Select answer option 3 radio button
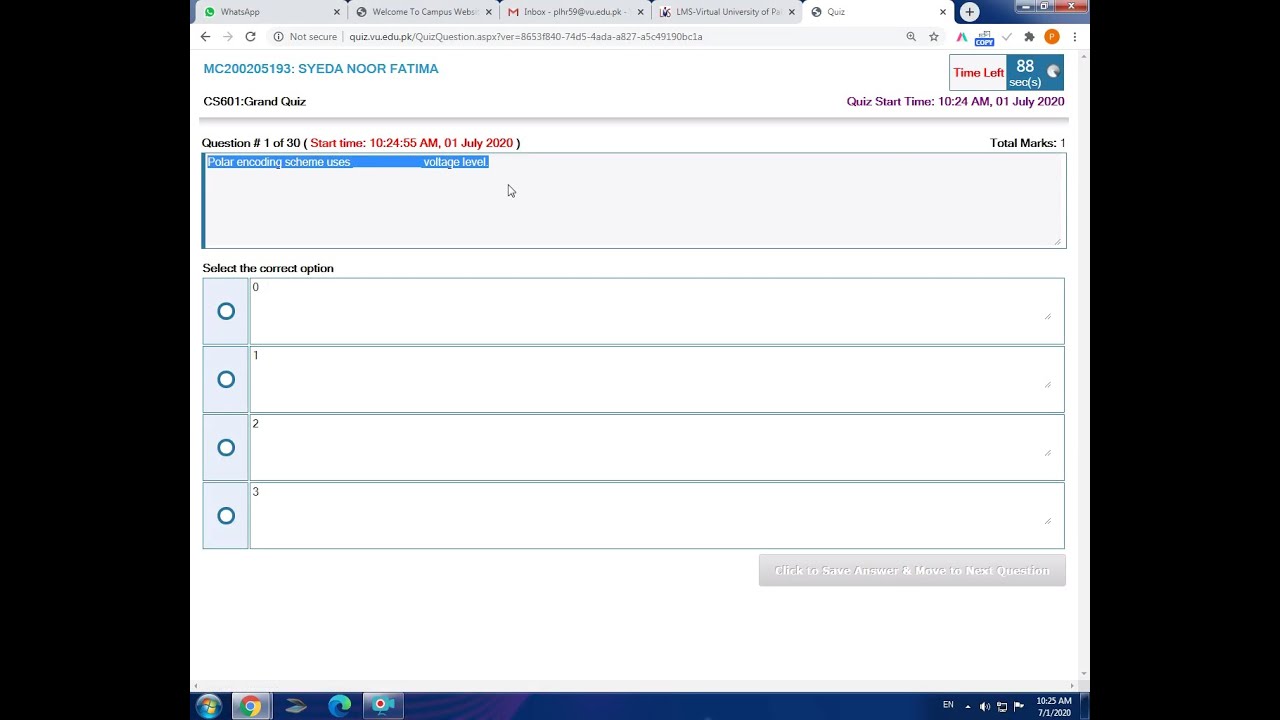Image resolution: width=1280 pixels, height=720 pixels. coord(226,516)
